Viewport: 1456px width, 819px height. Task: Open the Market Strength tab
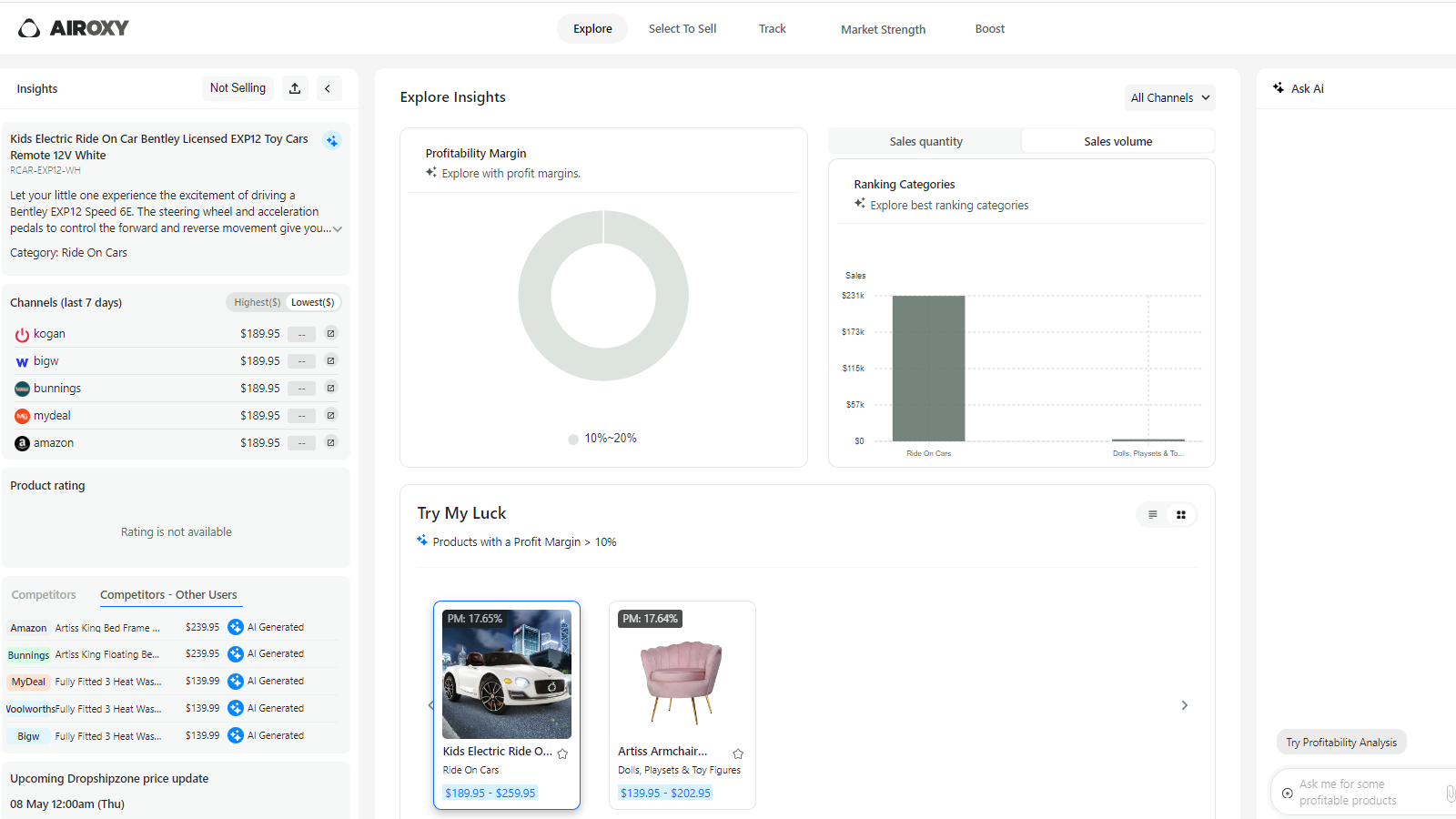[x=883, y=29]
